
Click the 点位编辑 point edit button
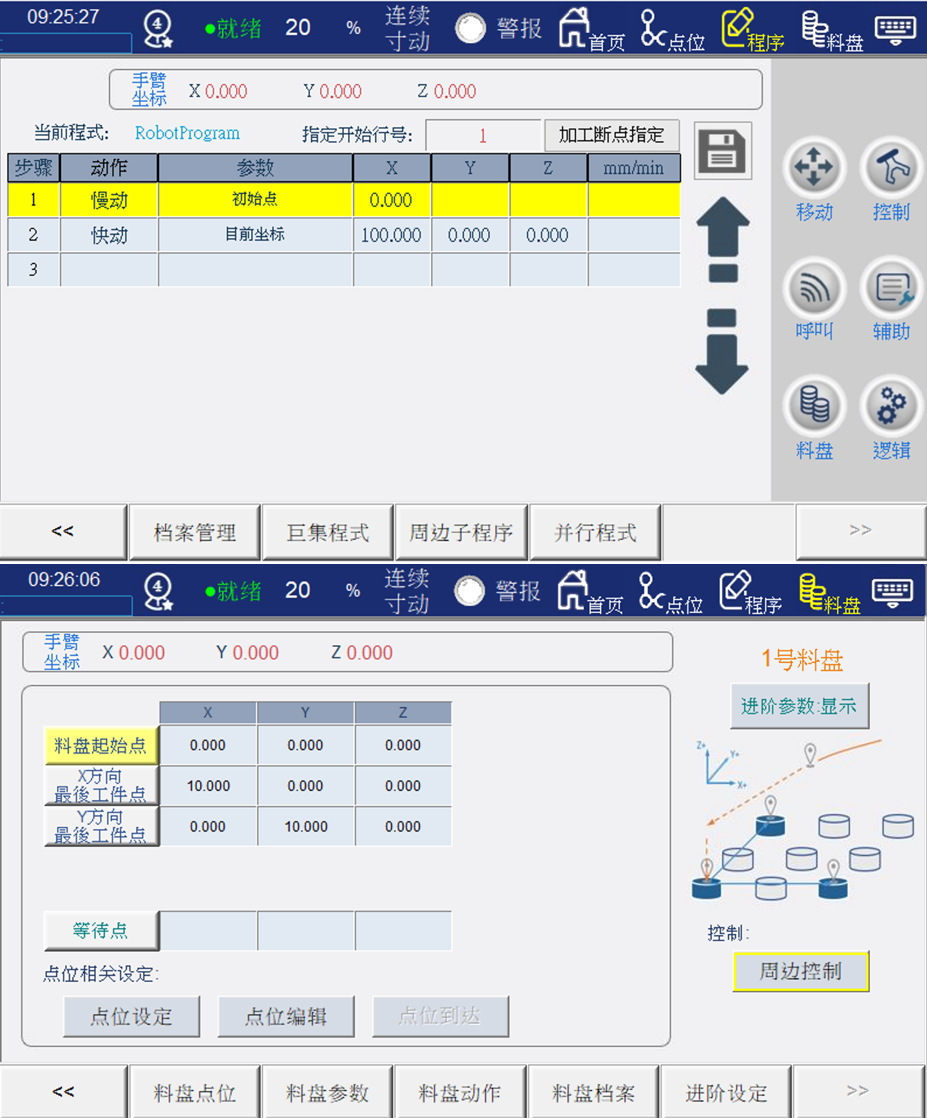[286, 1017]
